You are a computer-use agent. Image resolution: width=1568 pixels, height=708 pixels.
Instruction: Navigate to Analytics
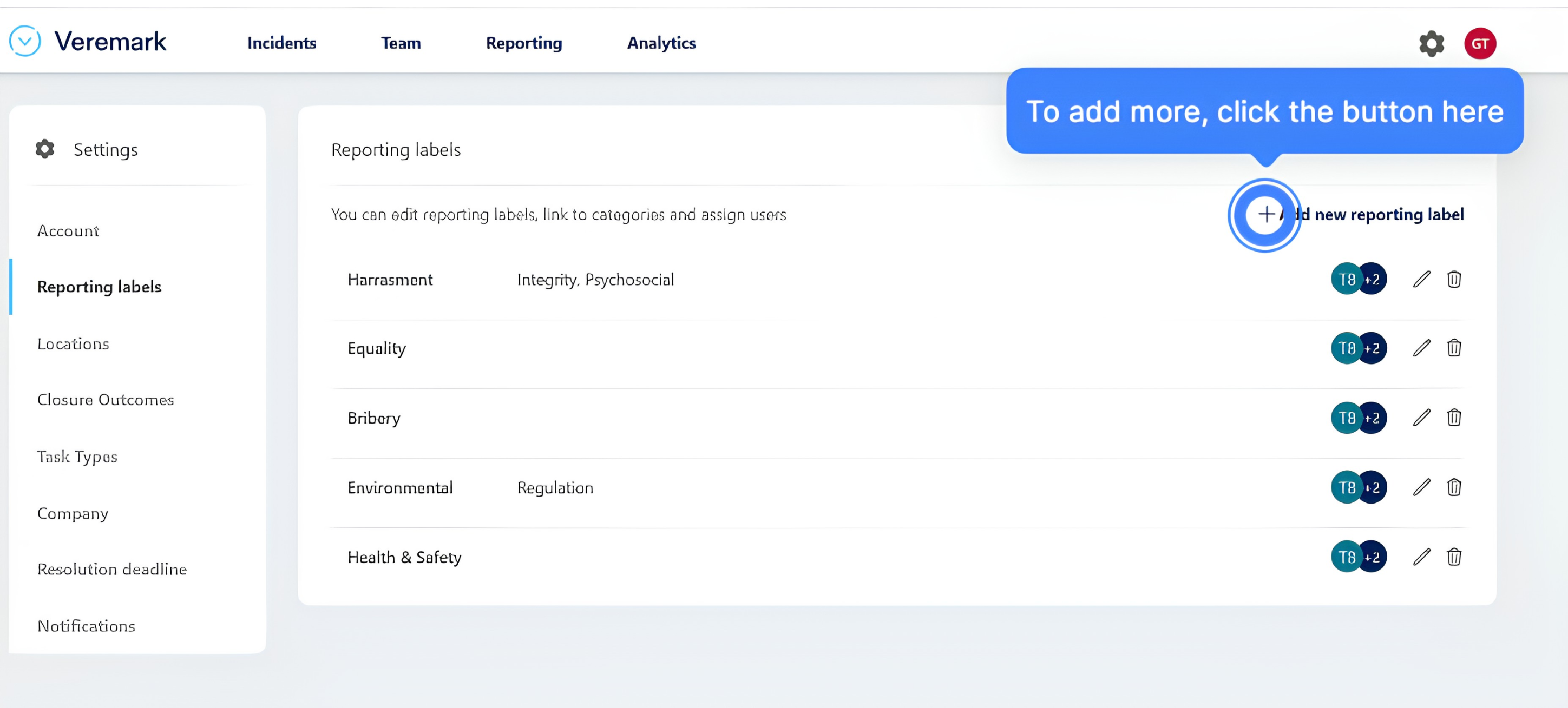click(661, 43)
